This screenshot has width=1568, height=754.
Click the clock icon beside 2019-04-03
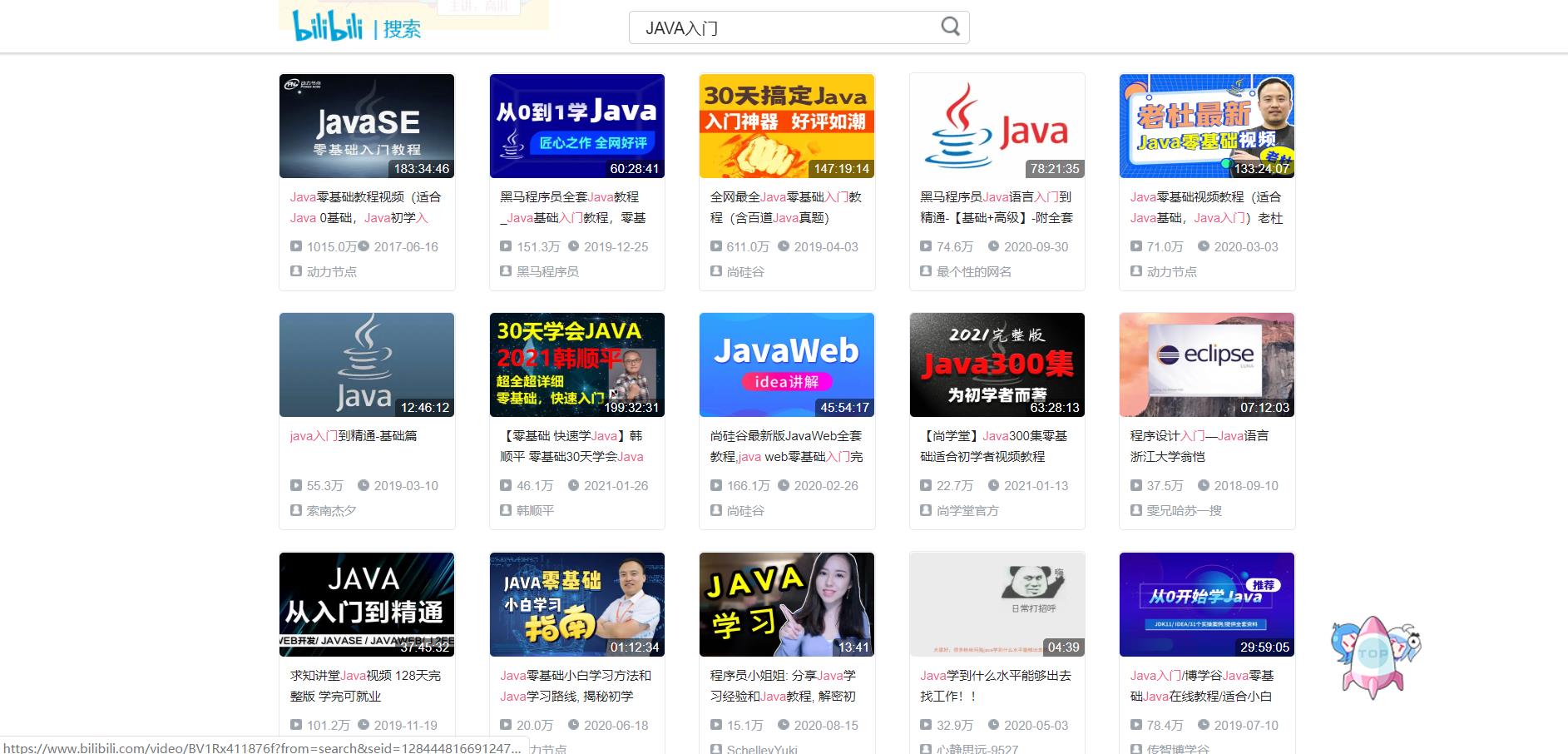(784, 246)
